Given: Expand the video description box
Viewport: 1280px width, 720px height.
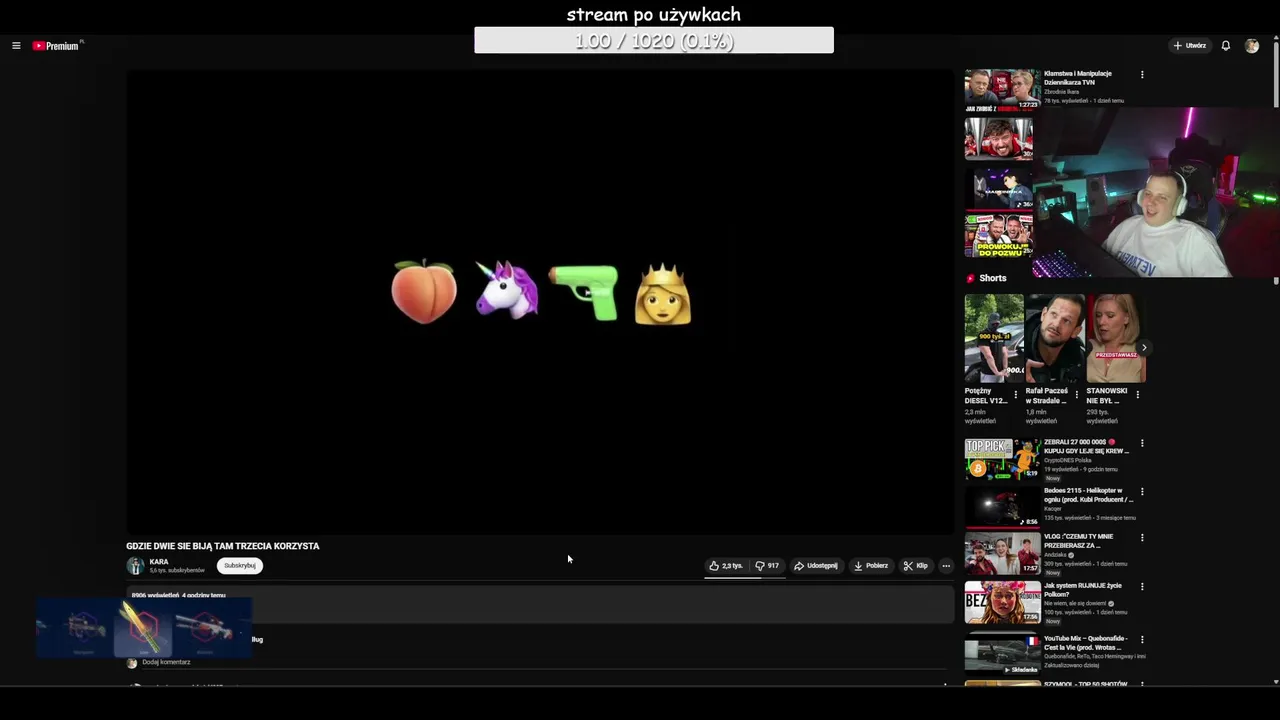Looking at the screenshot, I should pos(540,605).
